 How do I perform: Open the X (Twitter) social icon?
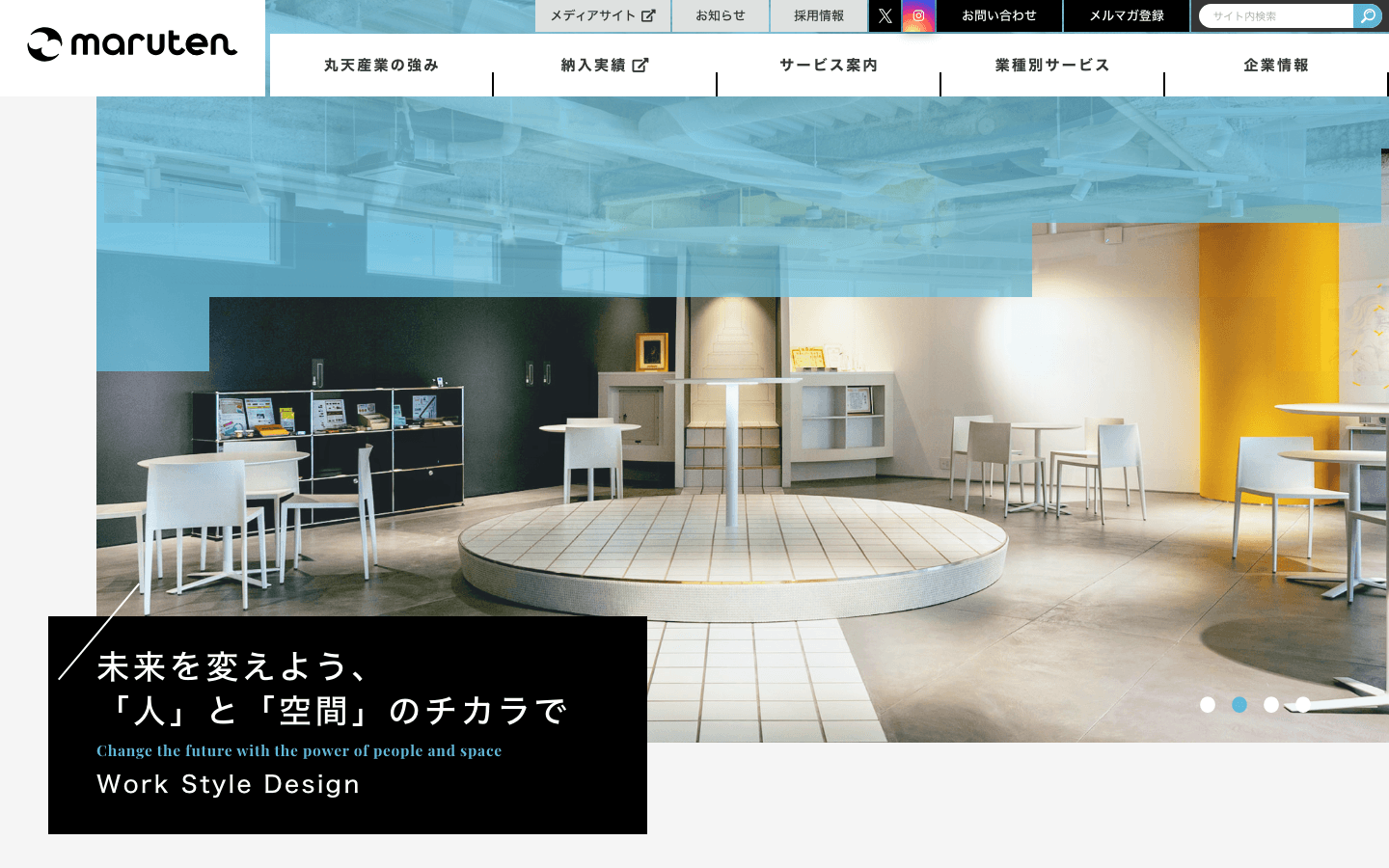pos(885,15)
